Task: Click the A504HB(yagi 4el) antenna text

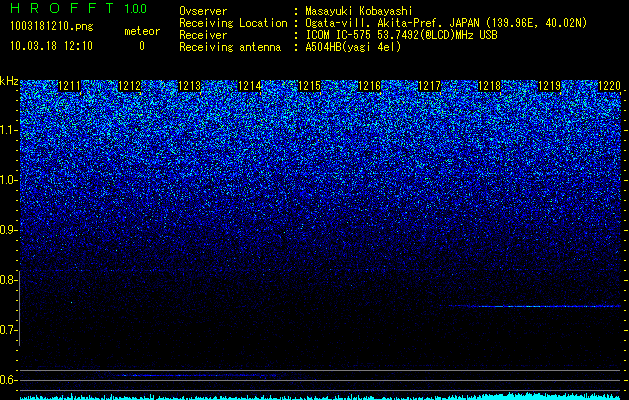Action: [353, 47]
